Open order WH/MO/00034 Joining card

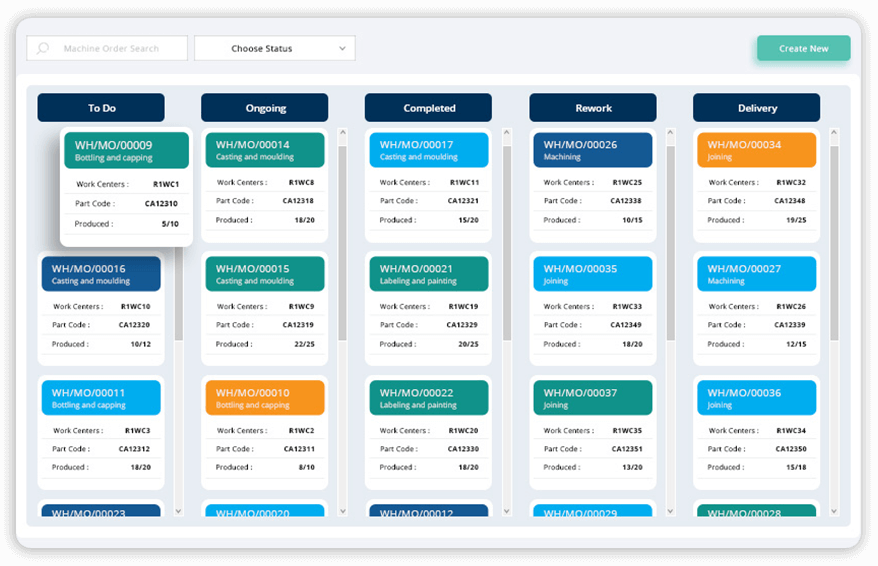click(x=756, y=150)
